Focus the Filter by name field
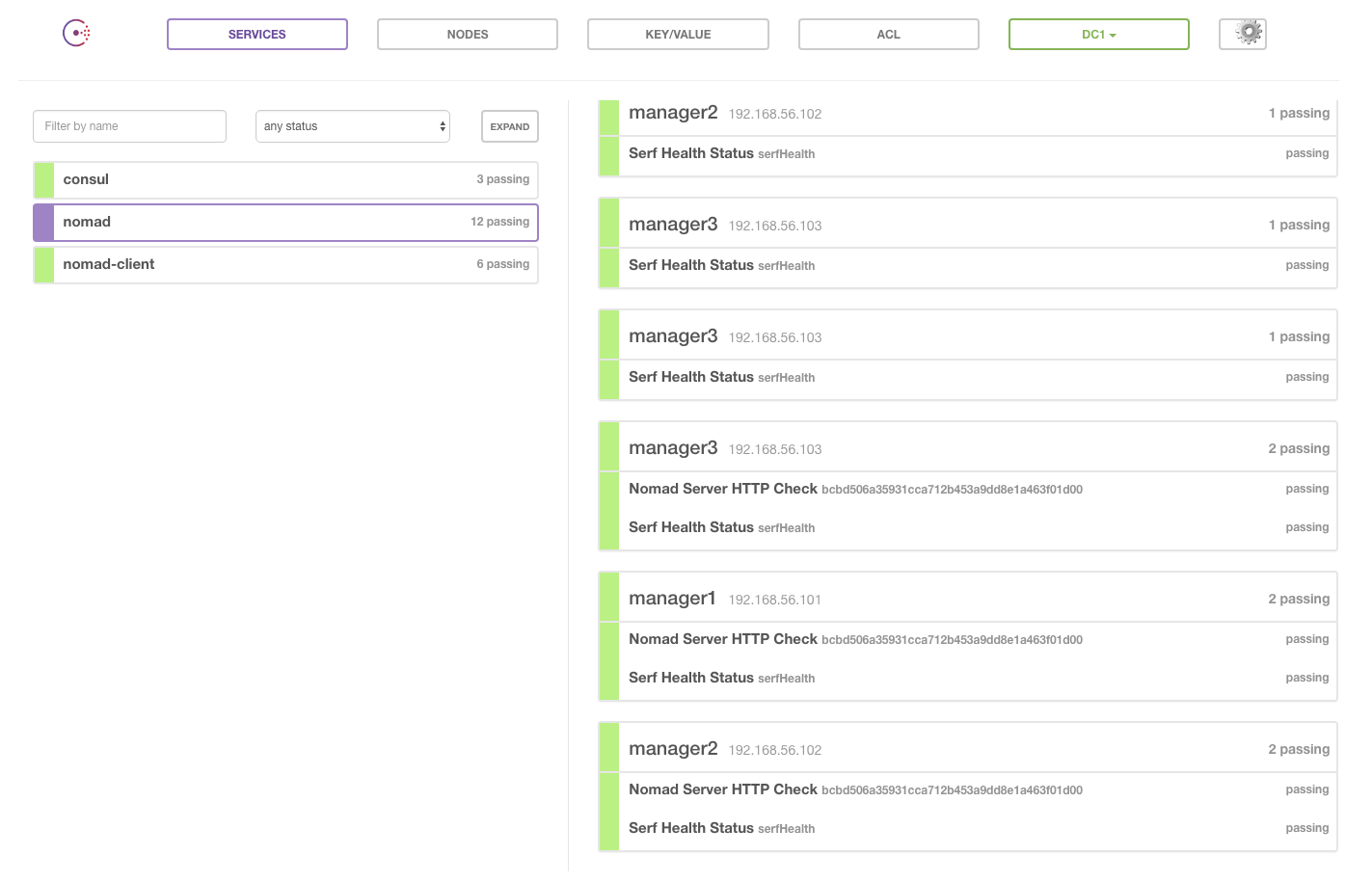The image size is (1372, 882). click(129, 126)
